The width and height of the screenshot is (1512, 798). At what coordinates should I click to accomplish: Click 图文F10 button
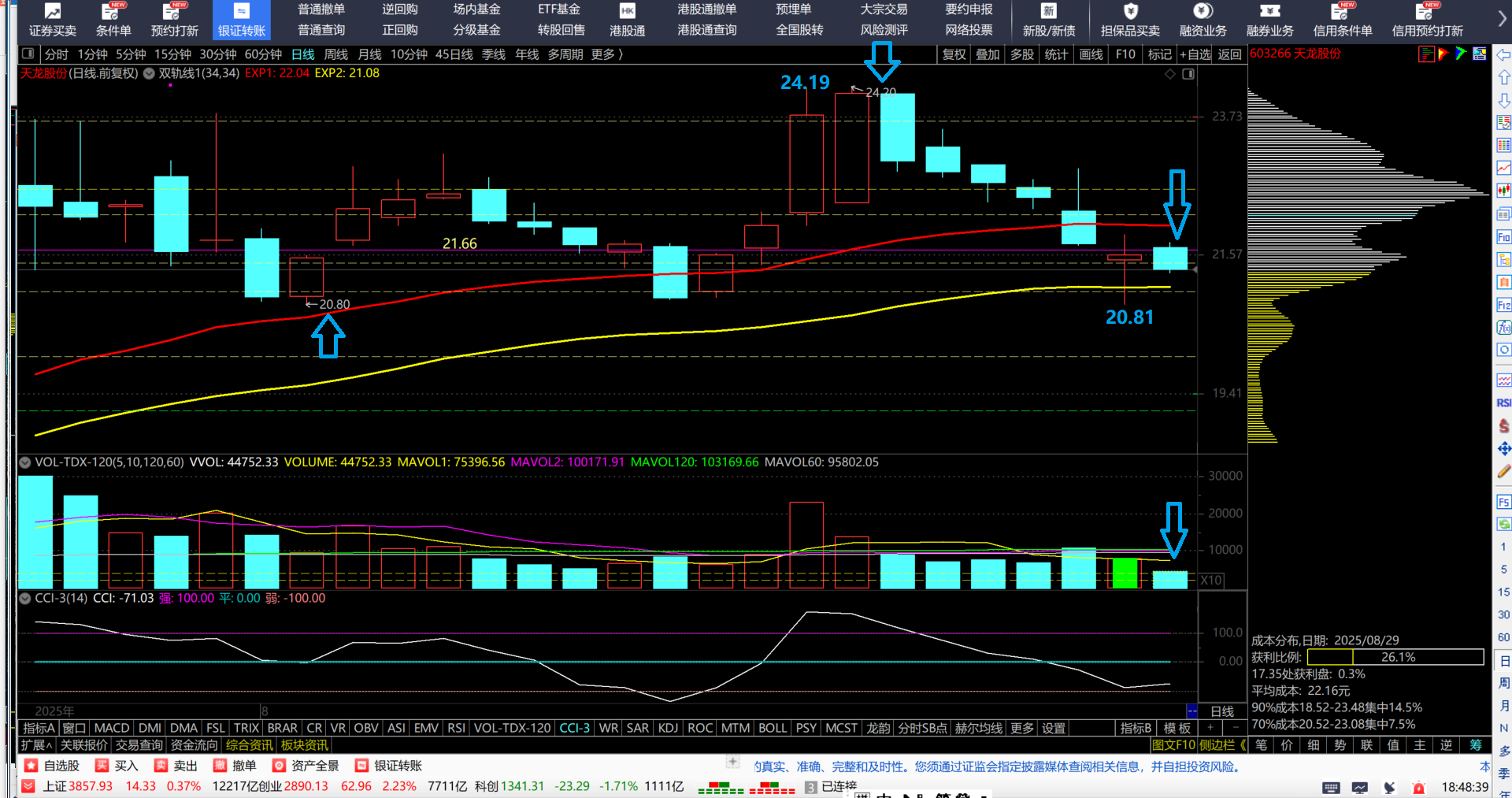pos(1173,744)
